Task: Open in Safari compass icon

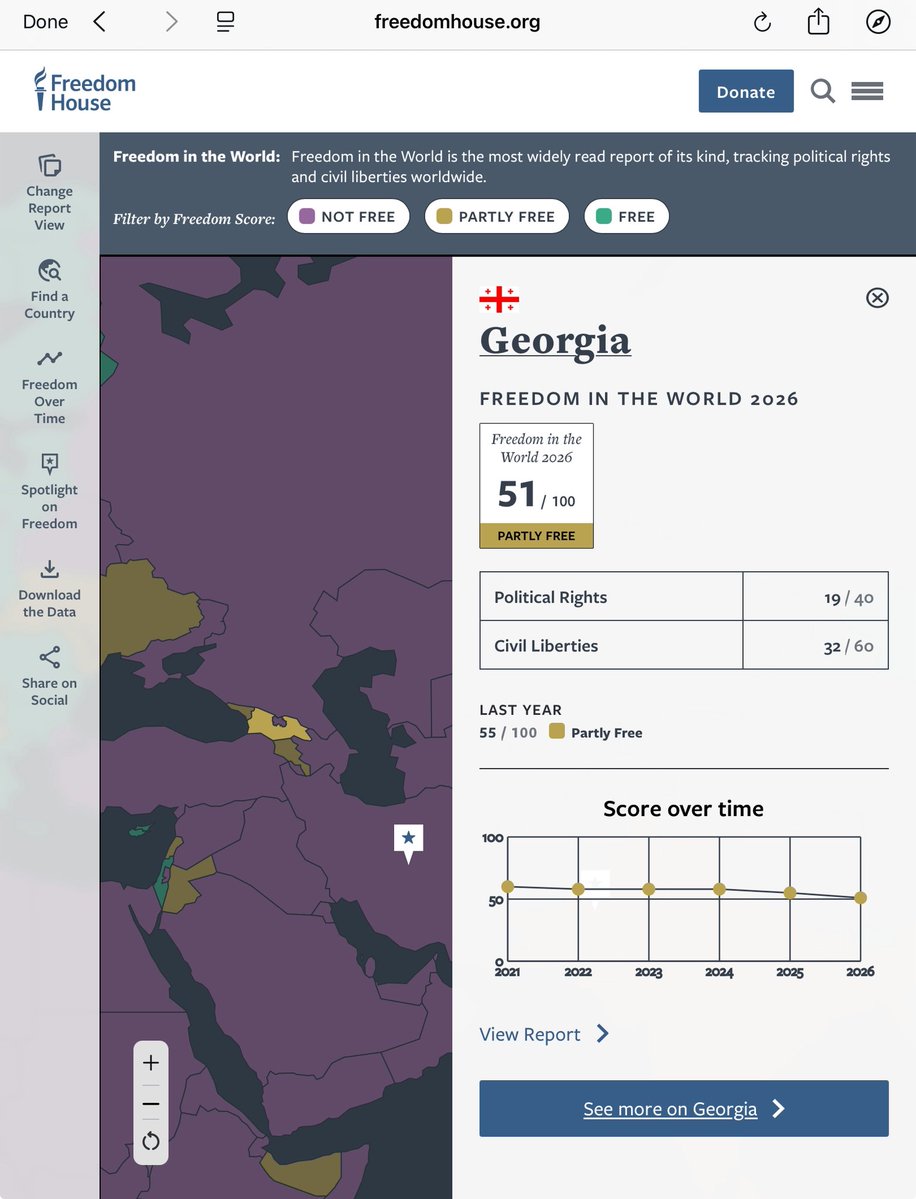Action: 878,21
